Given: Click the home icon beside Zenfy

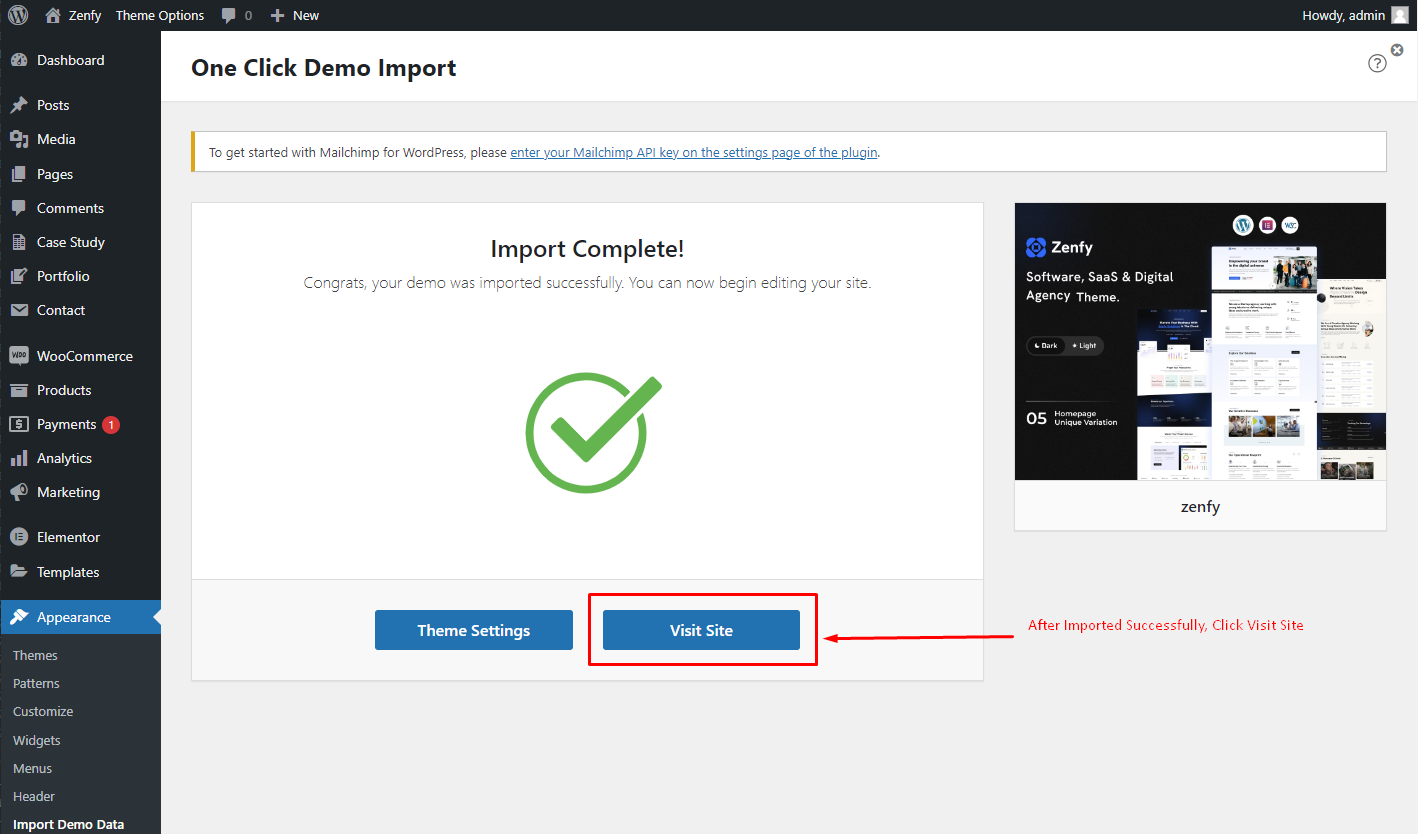Looking at the screenshot, I should tap(53, 15).
